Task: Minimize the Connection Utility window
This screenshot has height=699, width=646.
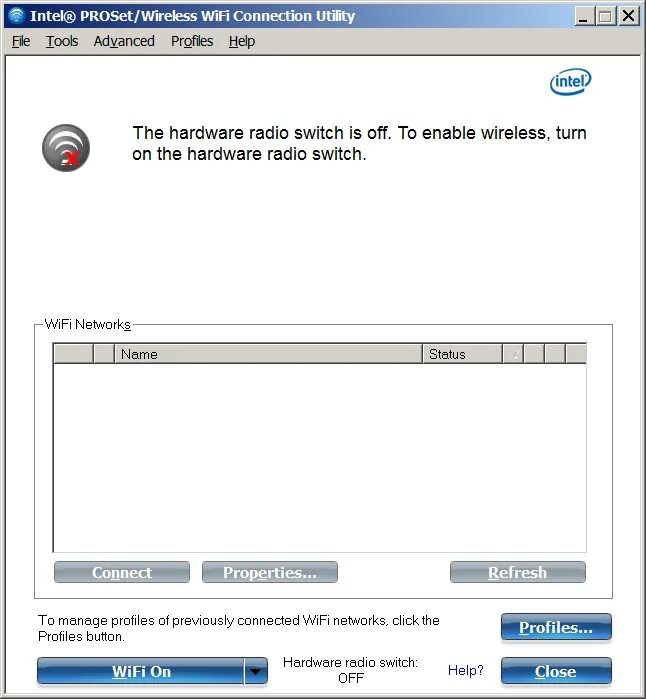Action: [583, 16]
